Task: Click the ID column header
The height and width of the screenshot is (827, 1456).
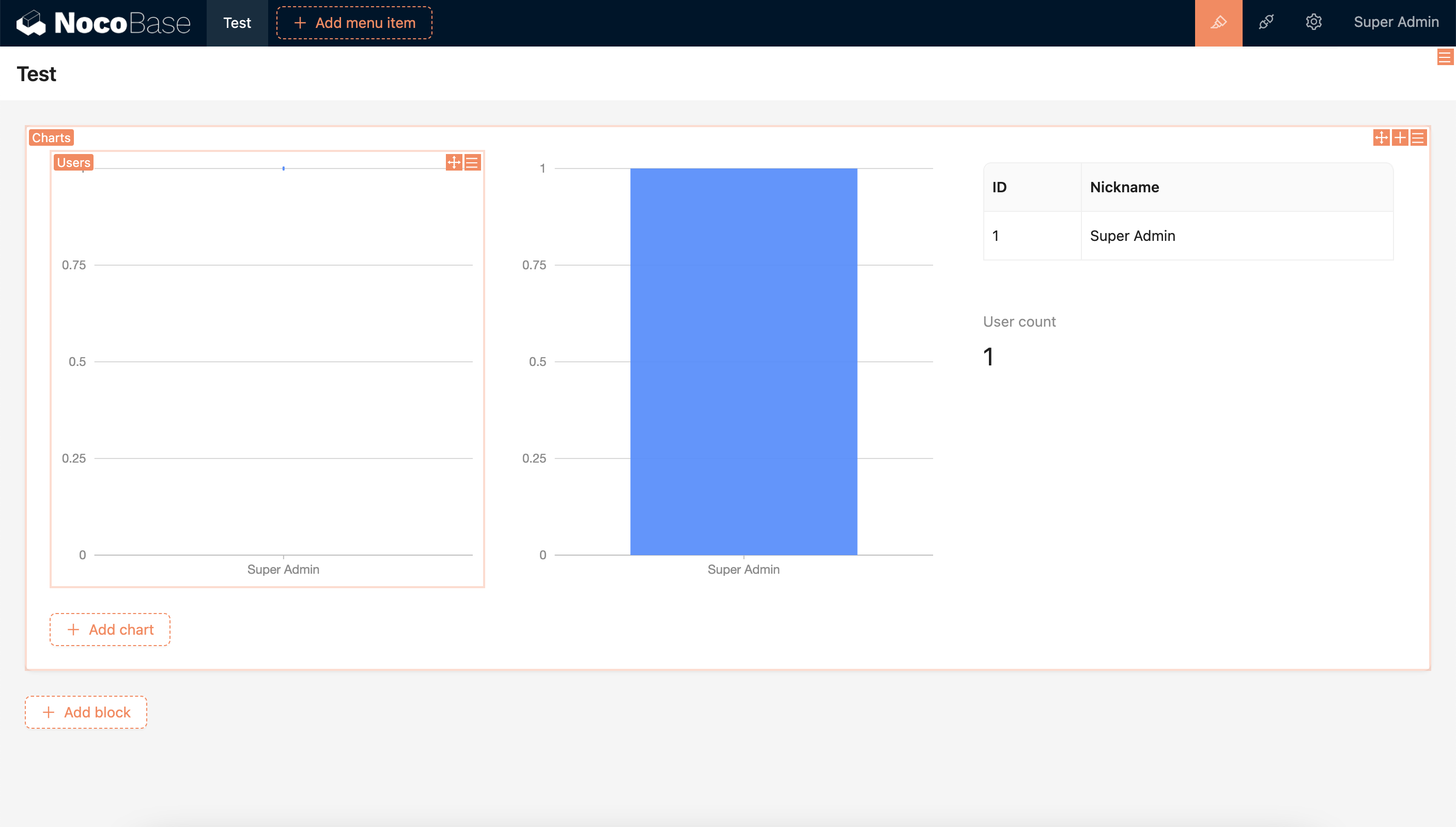Action: click(999, 188)
